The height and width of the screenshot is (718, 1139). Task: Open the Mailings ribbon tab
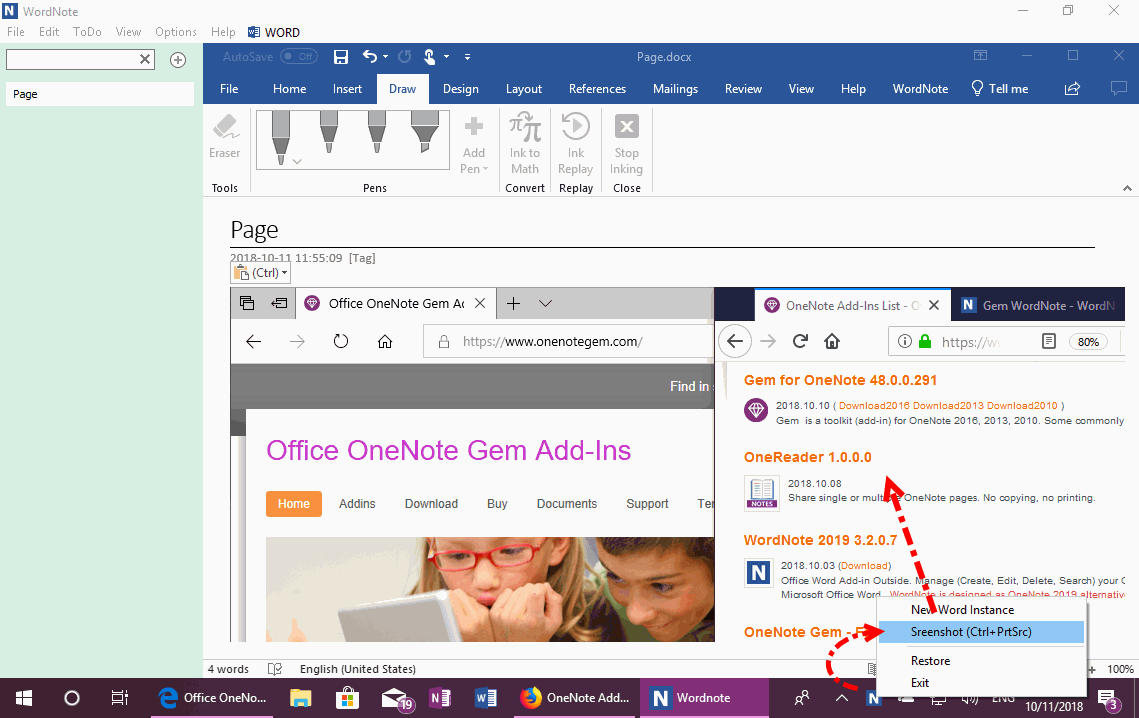click(x=676, y=89)
